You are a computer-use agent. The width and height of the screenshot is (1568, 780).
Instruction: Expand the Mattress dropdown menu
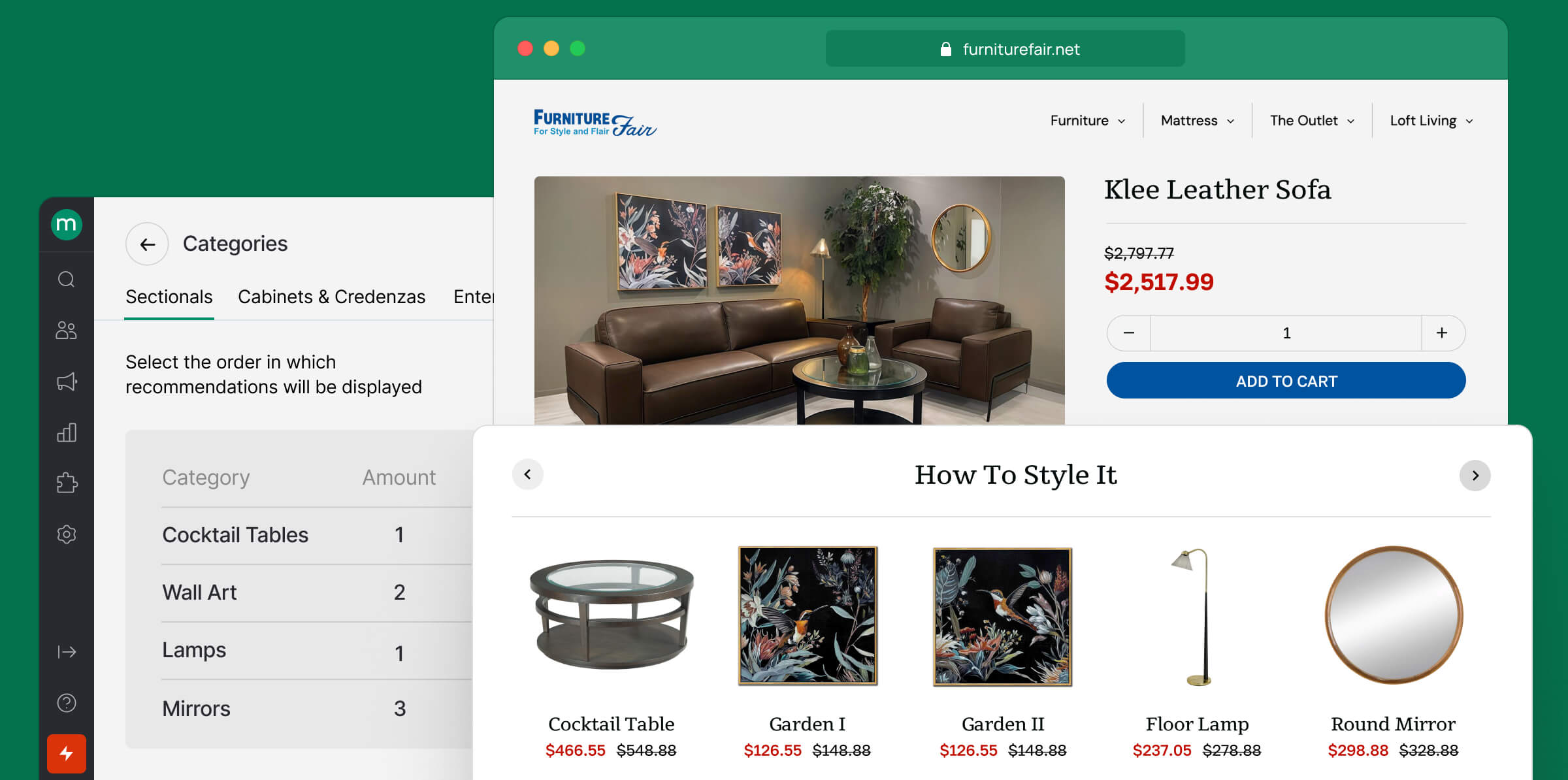coord(1197,121)
